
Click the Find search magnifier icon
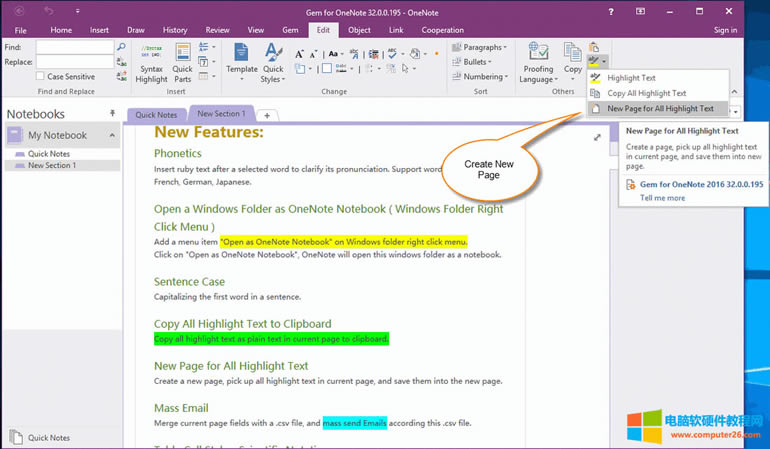click(121, 46)
